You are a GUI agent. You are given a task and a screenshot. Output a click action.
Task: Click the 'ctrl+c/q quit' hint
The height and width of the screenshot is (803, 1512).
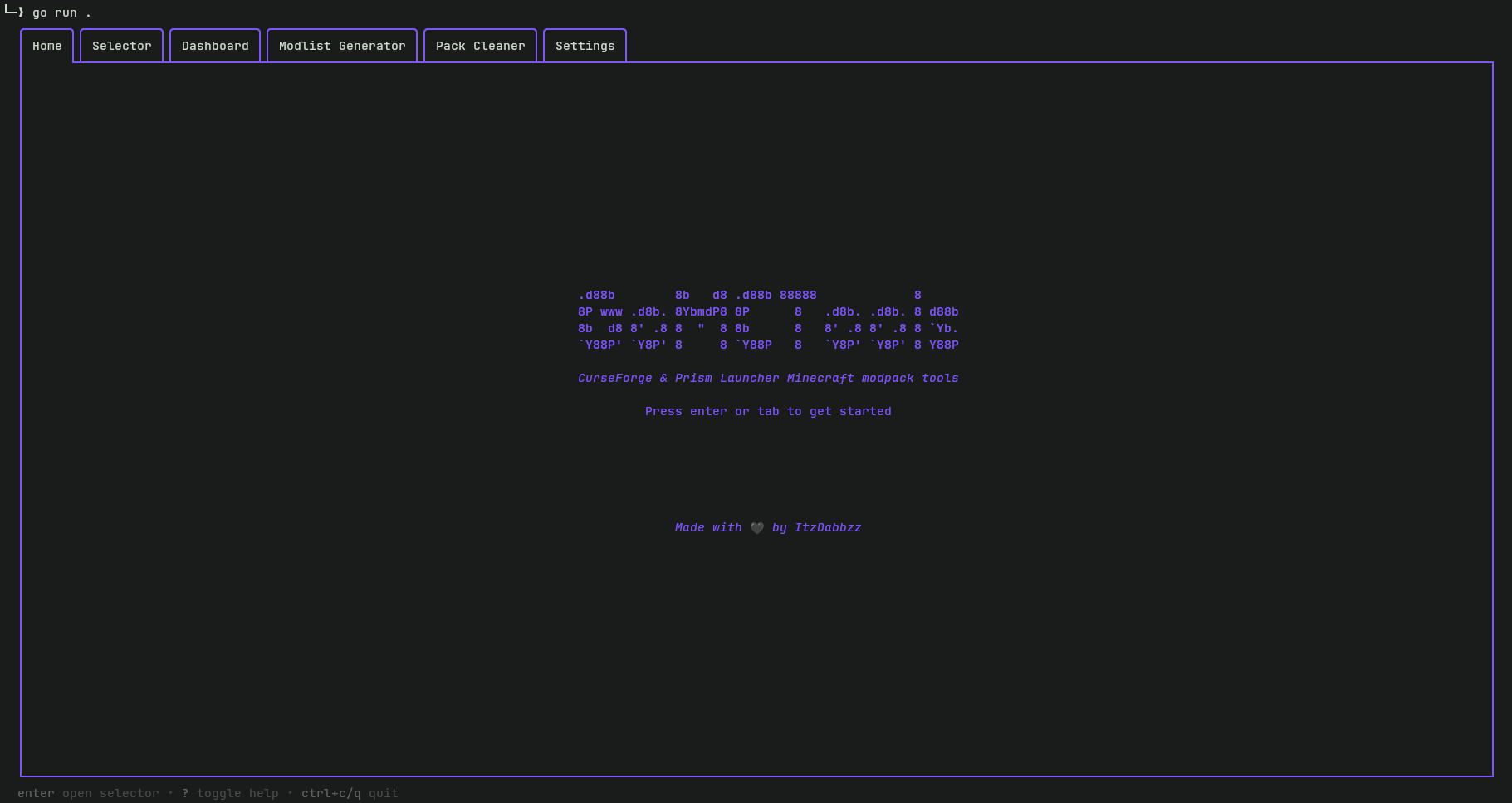[x=350, y=793]
